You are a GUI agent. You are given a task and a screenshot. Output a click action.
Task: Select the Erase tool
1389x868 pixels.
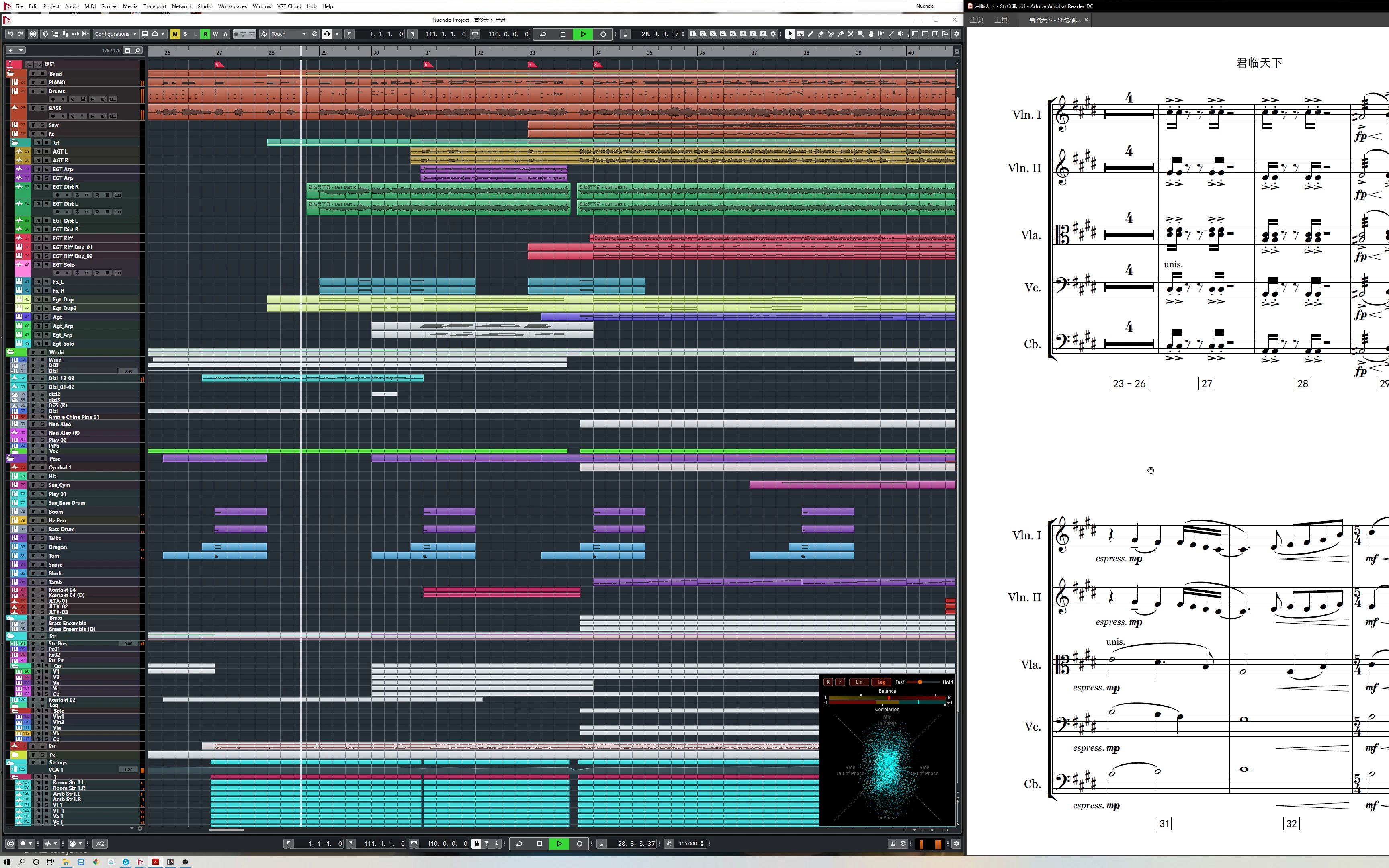point(821,34)
